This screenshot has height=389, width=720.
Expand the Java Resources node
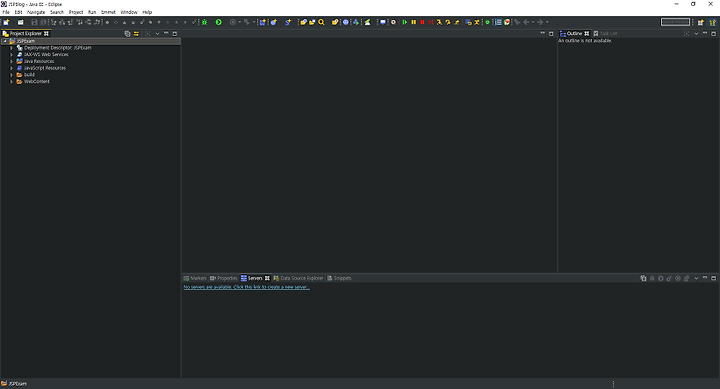pos(11,61)
